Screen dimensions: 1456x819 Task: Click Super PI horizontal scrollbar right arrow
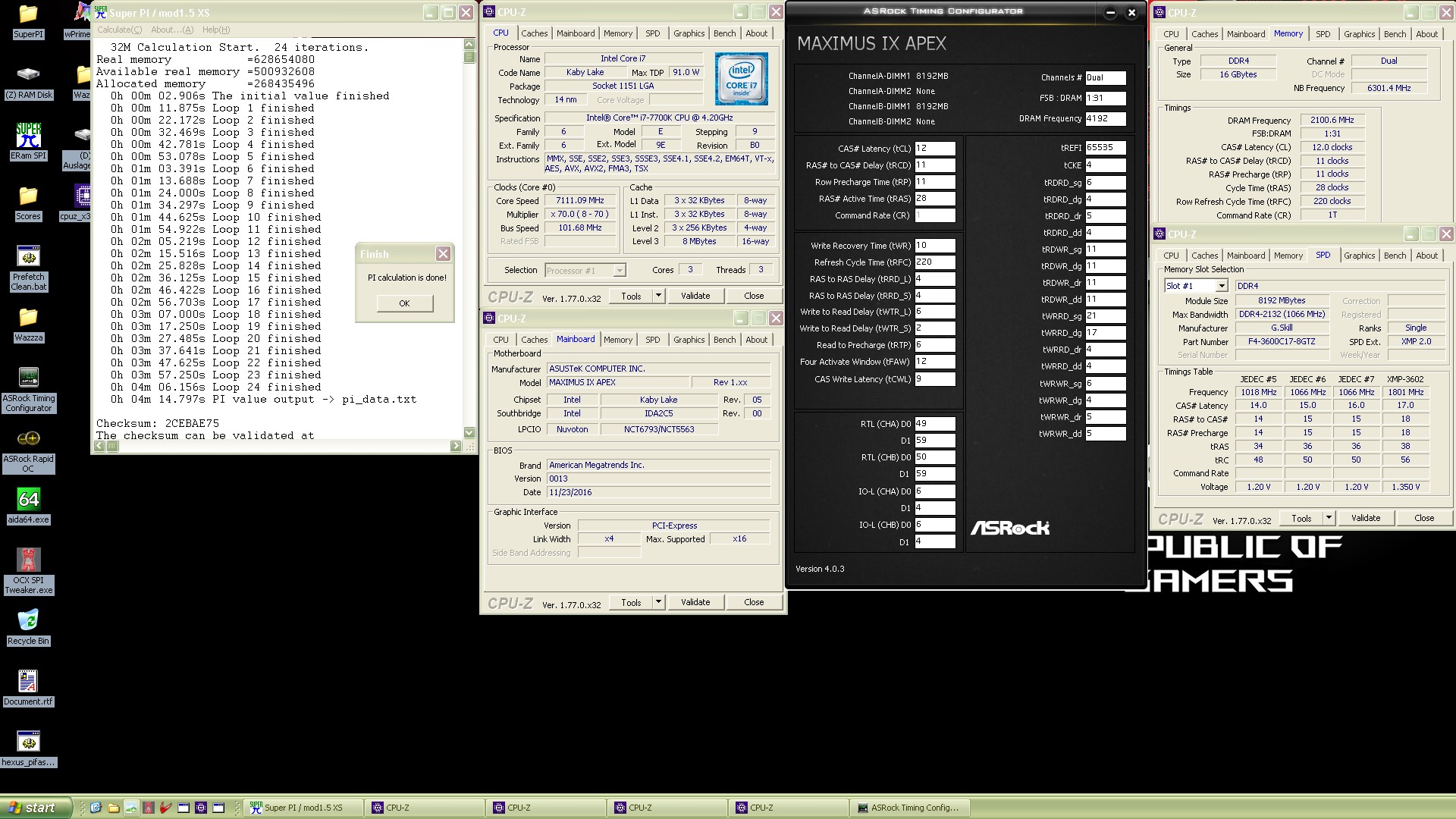(455, 446)
